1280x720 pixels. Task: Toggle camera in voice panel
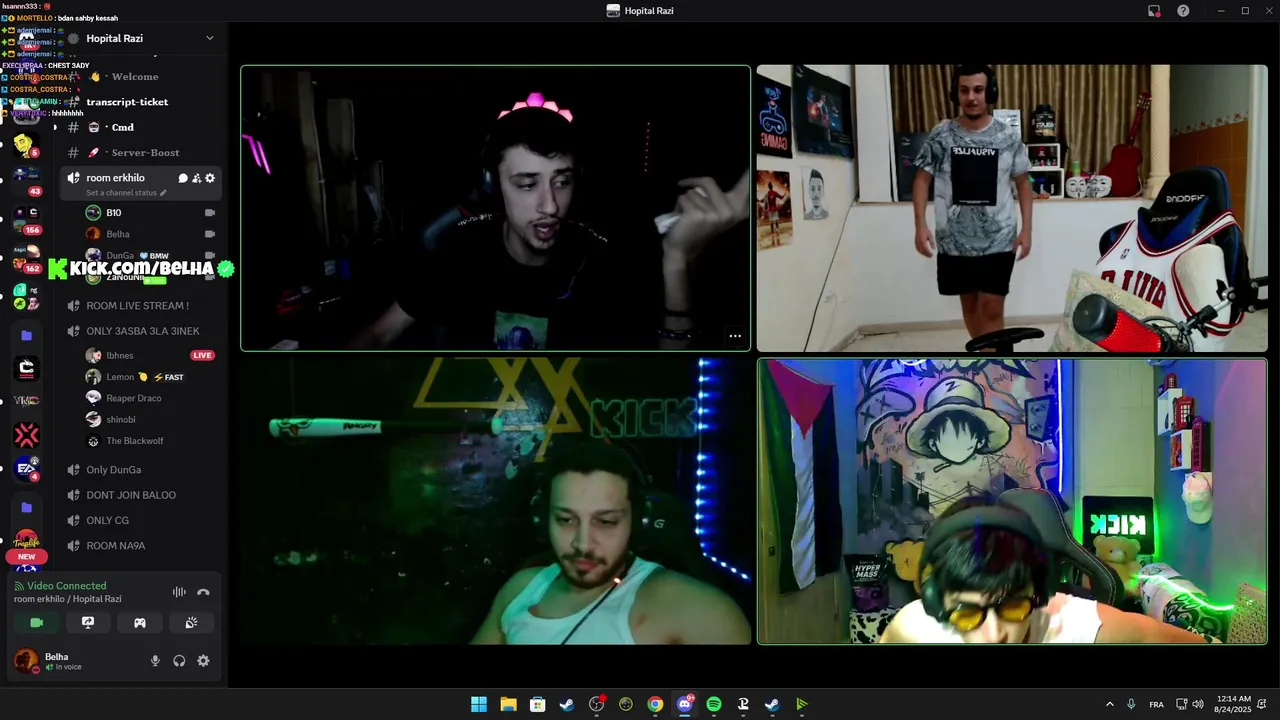pos(37,622)
